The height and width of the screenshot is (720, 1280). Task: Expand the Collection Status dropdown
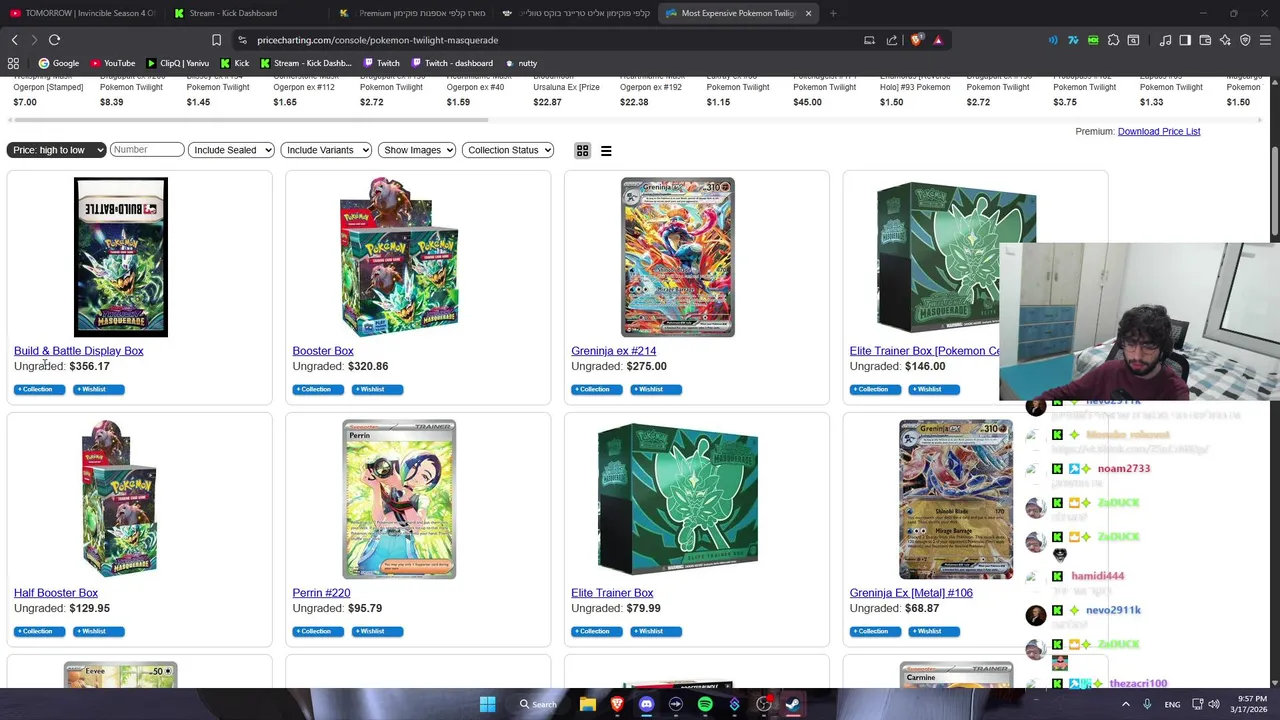pos(508,150)
